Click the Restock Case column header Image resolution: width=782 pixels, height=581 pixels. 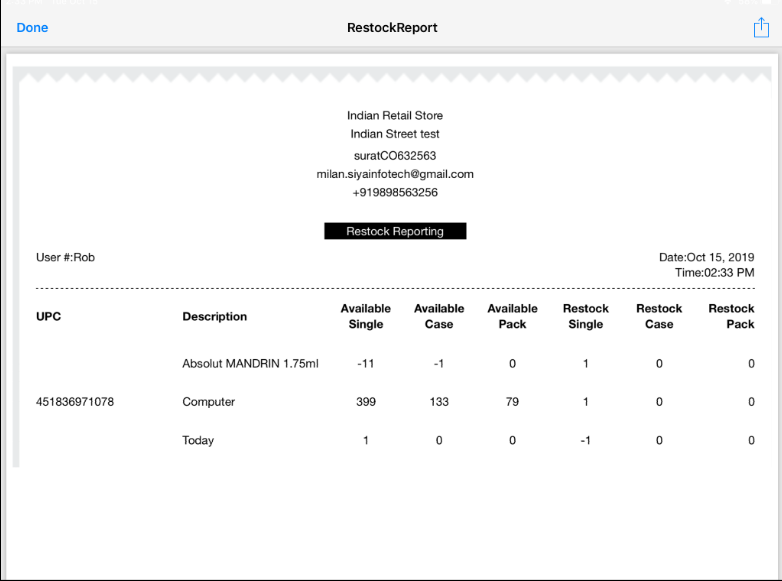(659, 316)
